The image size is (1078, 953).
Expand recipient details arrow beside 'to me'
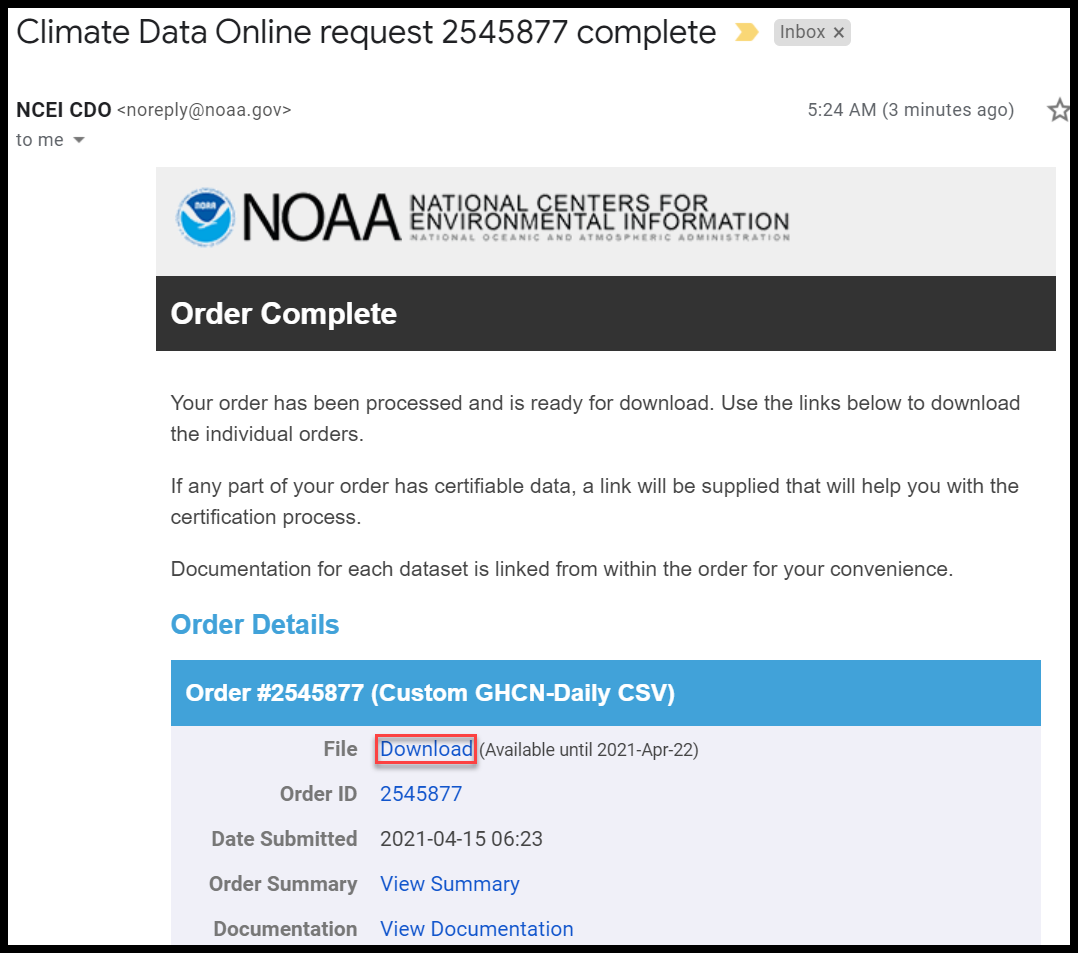tap(79, 141)
